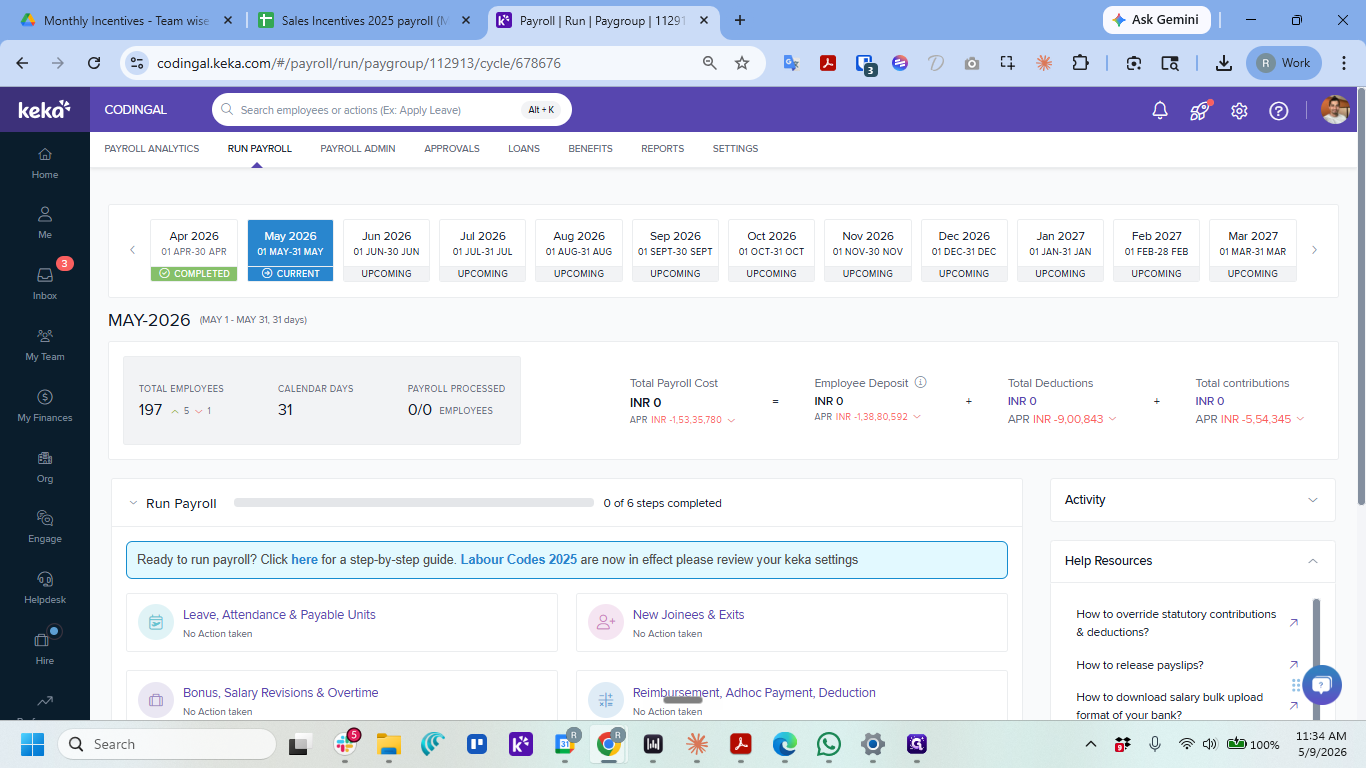
Task: Click Employee Deposit info icon
Action: pos(921,382)
